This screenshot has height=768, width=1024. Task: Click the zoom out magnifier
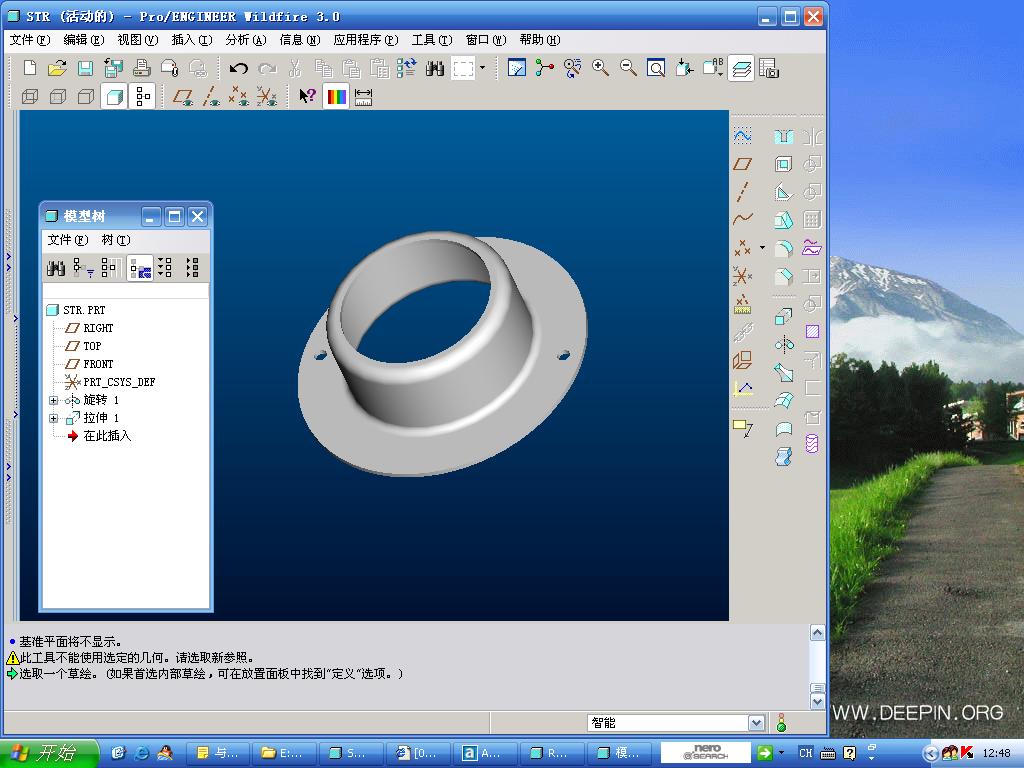pos(628,68)
